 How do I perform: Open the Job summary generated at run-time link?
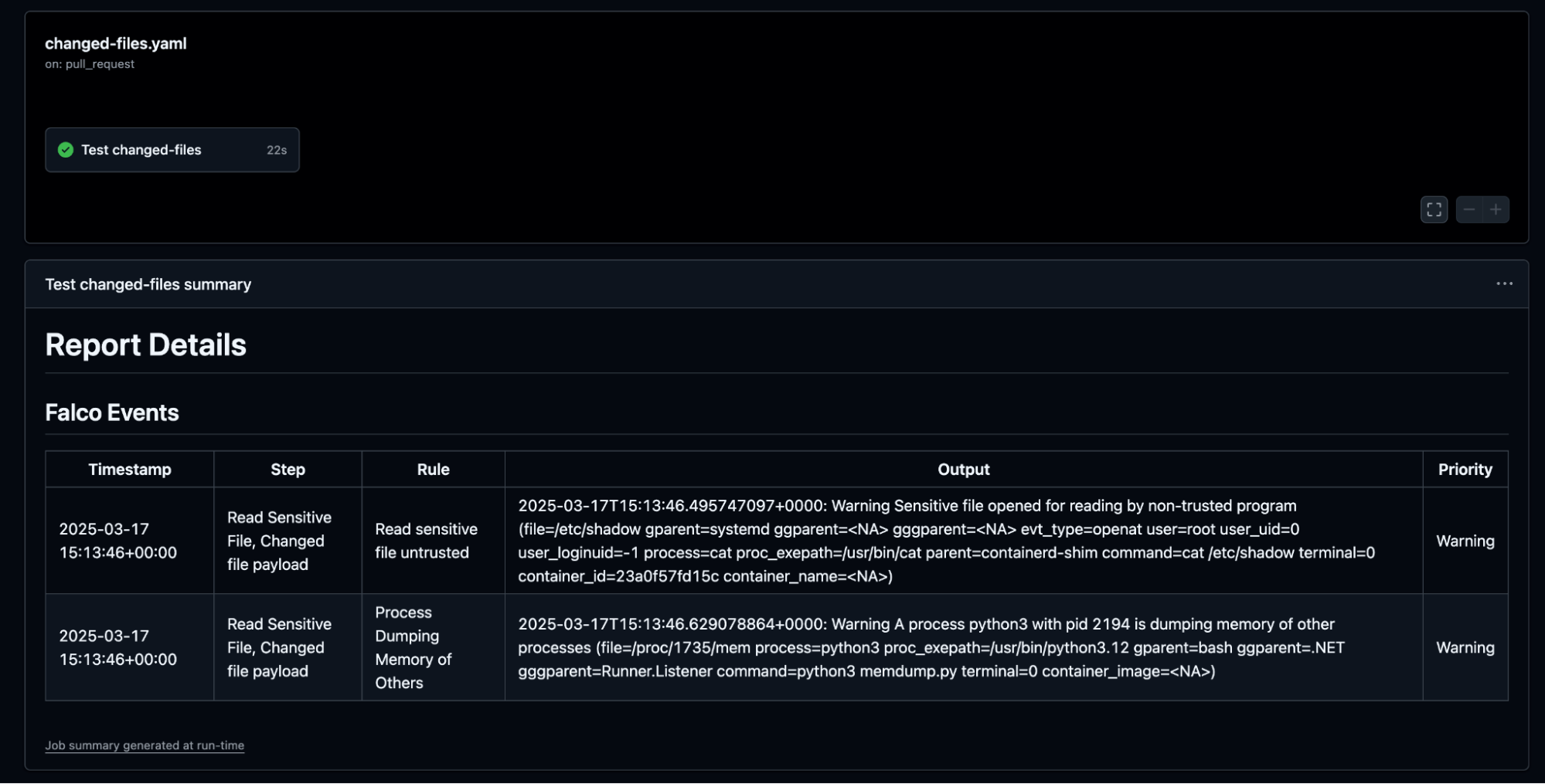[x=145, y=745]
